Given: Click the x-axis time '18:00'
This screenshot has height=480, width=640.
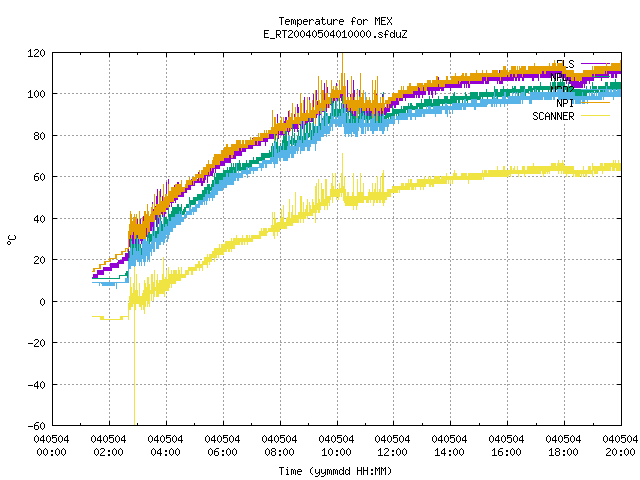Looking at the screenshot, I should coord(563,453).
